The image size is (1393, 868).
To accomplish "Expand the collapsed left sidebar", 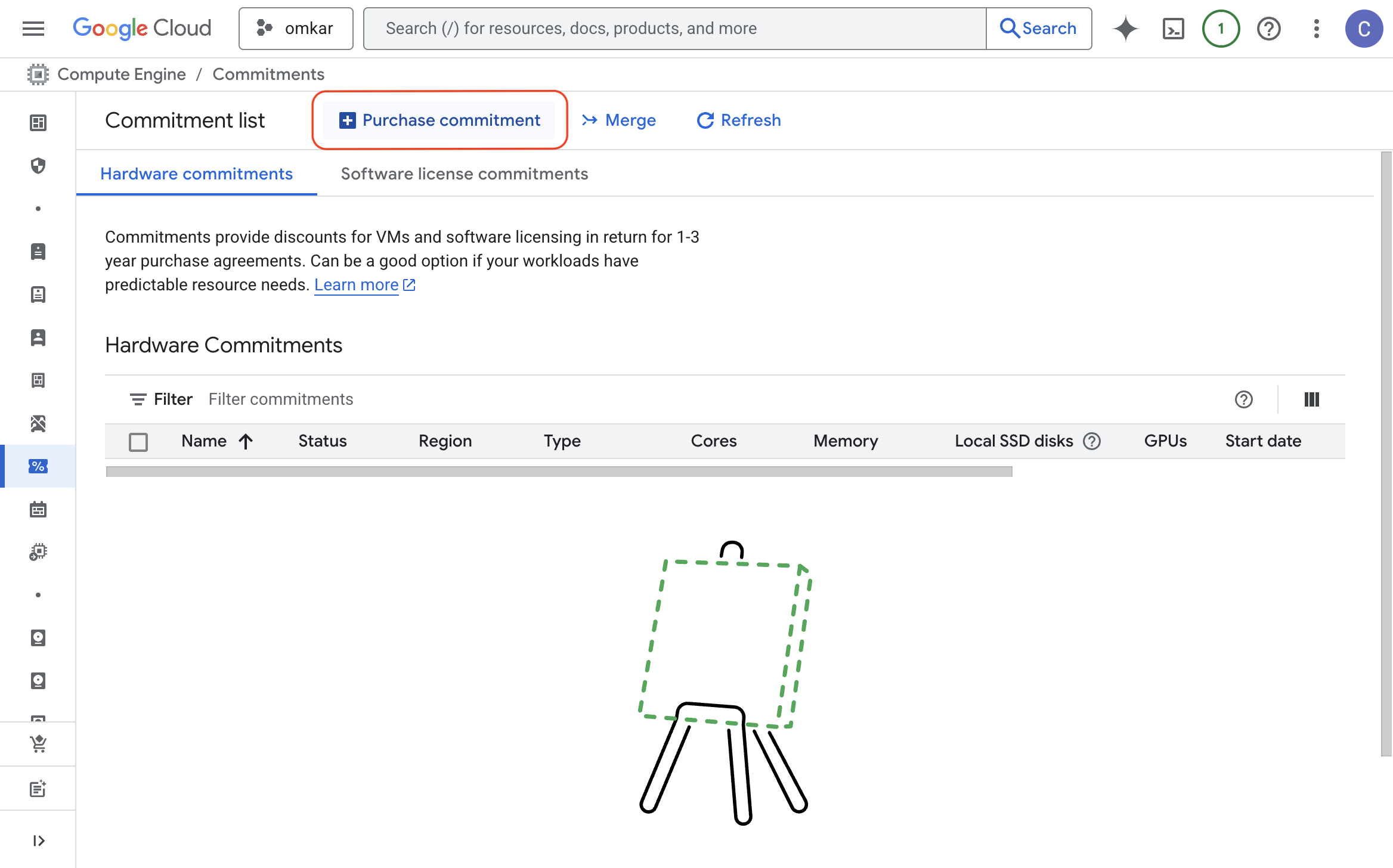I will pos(38,841).
